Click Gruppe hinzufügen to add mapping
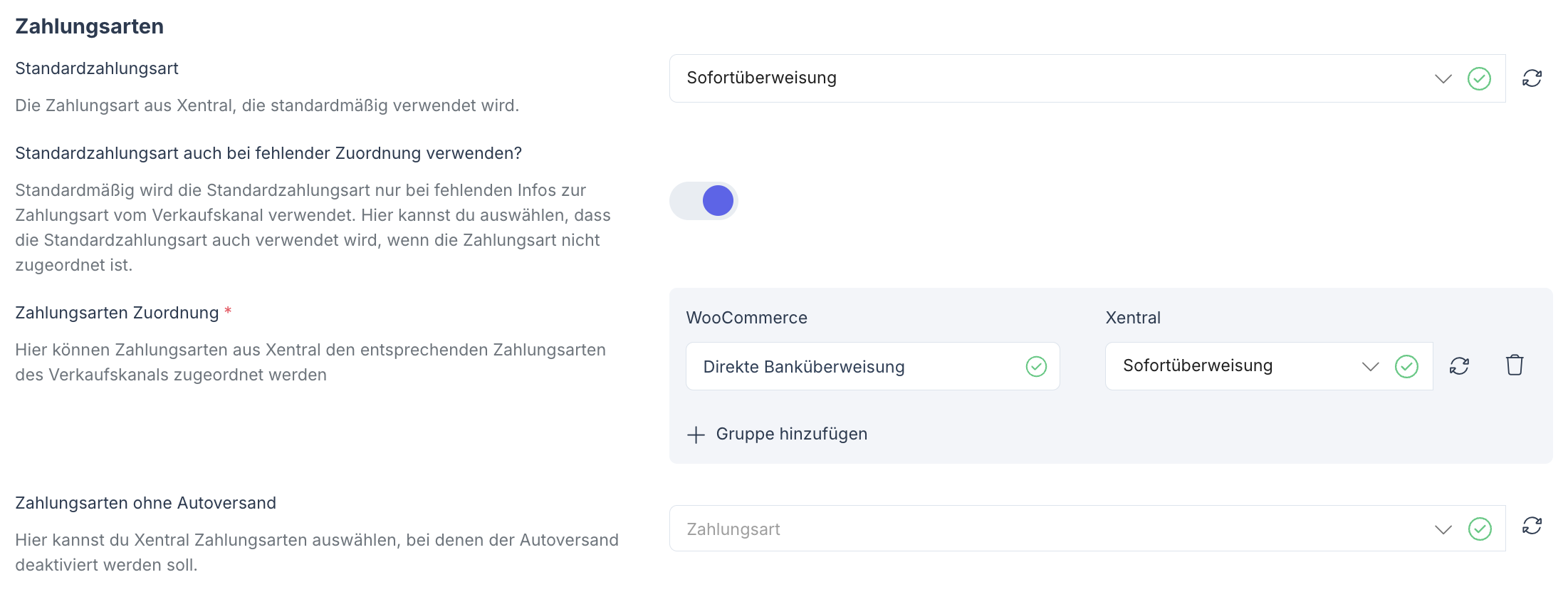1568x592 pixels. [791, 434]
